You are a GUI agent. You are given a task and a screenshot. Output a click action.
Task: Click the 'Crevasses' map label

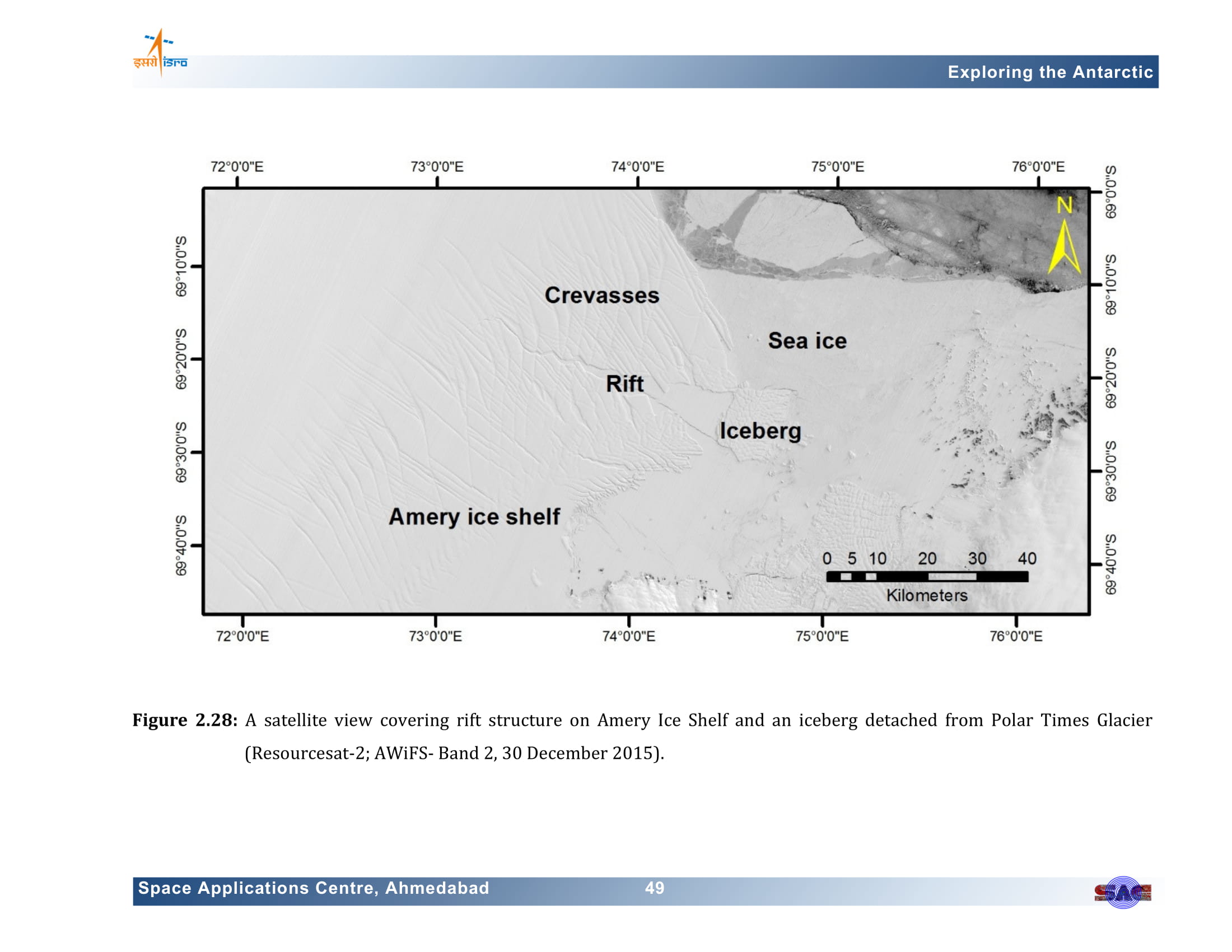tap(602, 296)
